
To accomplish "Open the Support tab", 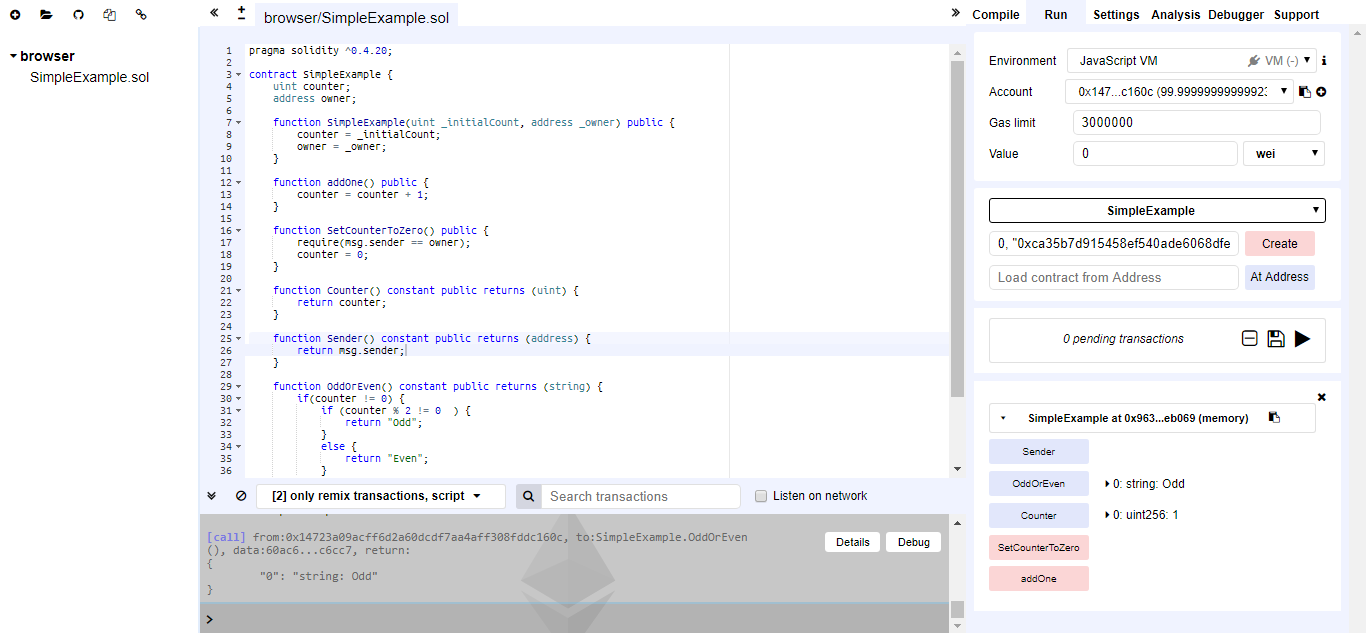I will (x=1296, y=15).
